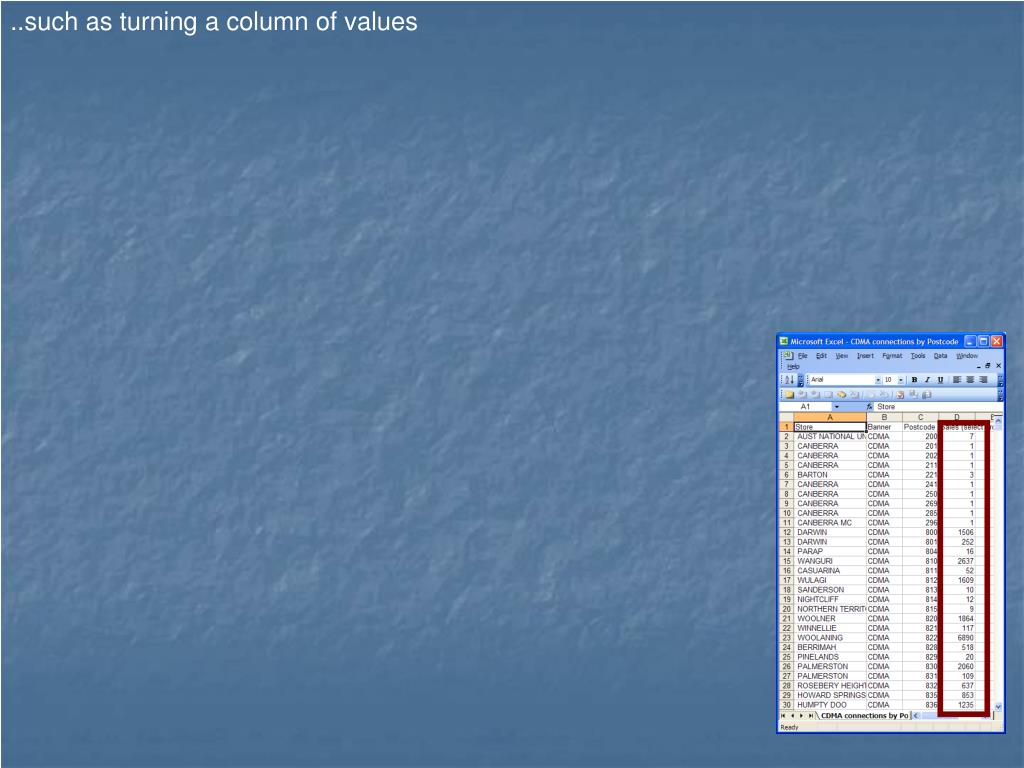Click the Store header cell A1
This screenshot has width=1024, height=768.
click(830, 427)
